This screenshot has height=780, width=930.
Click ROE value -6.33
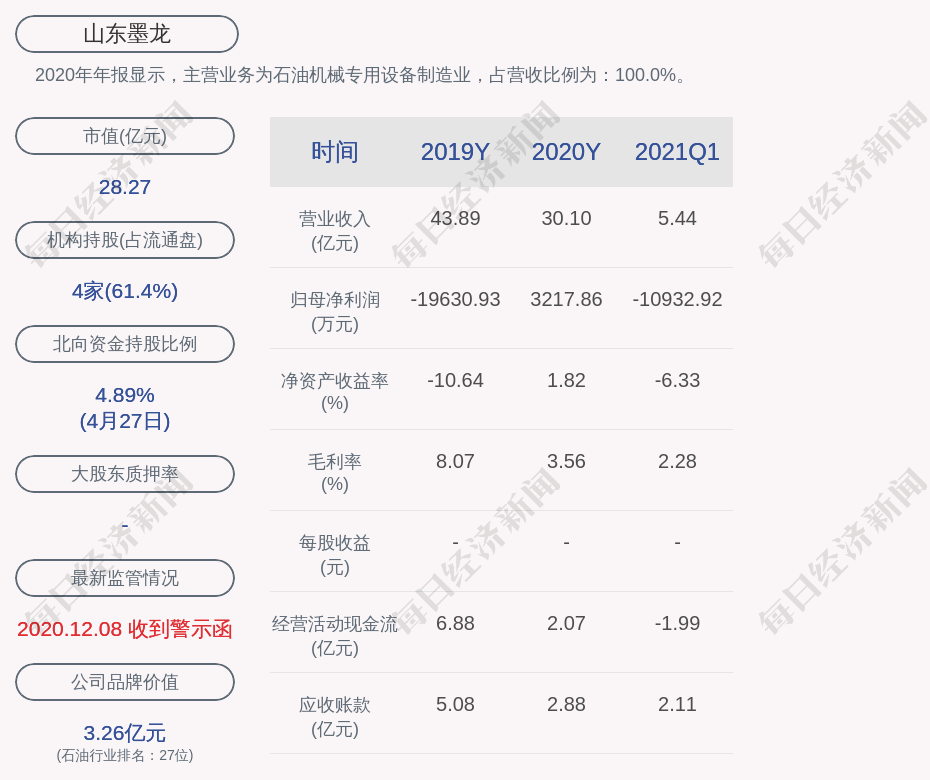[677, 380]
